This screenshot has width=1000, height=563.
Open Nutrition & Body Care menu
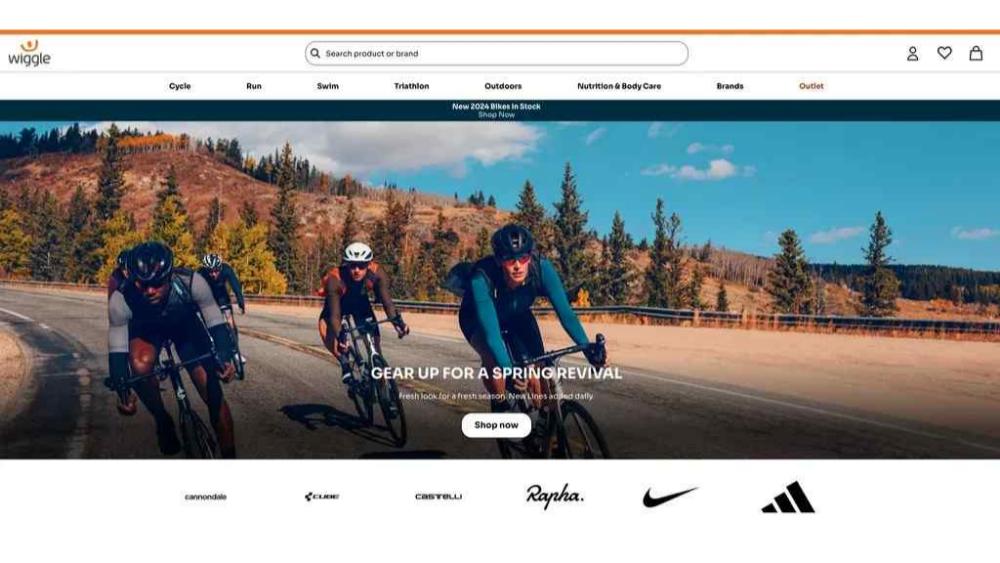(619, 86)
